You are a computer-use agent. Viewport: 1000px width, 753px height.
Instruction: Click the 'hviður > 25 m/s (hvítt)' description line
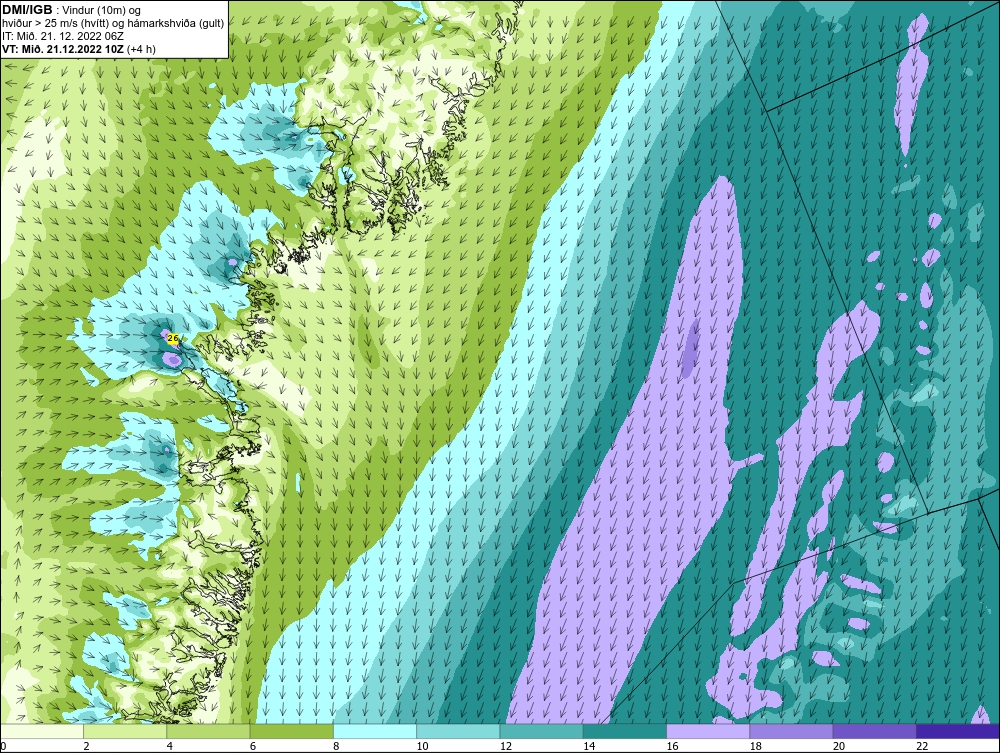click(113, 24)
